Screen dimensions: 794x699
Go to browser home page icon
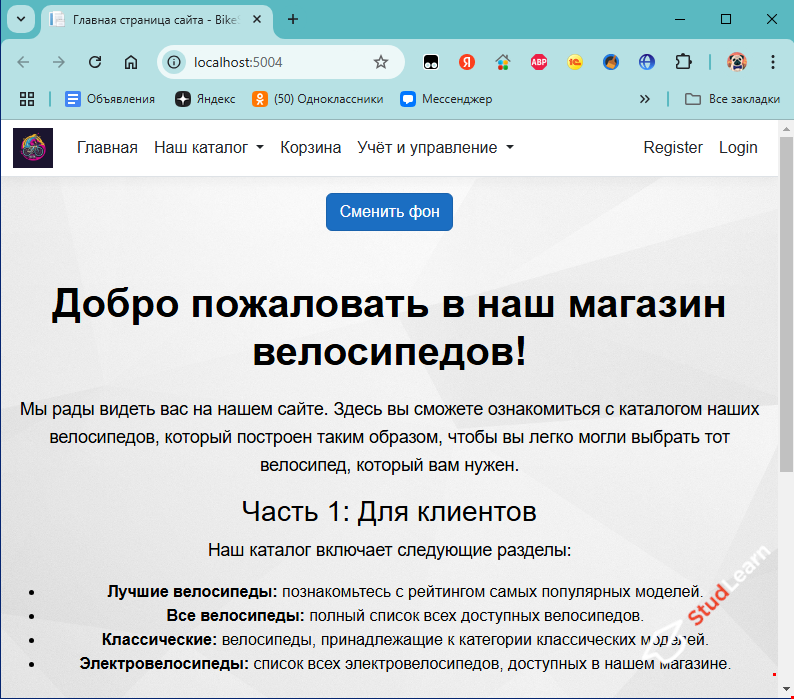pos(131,62)
